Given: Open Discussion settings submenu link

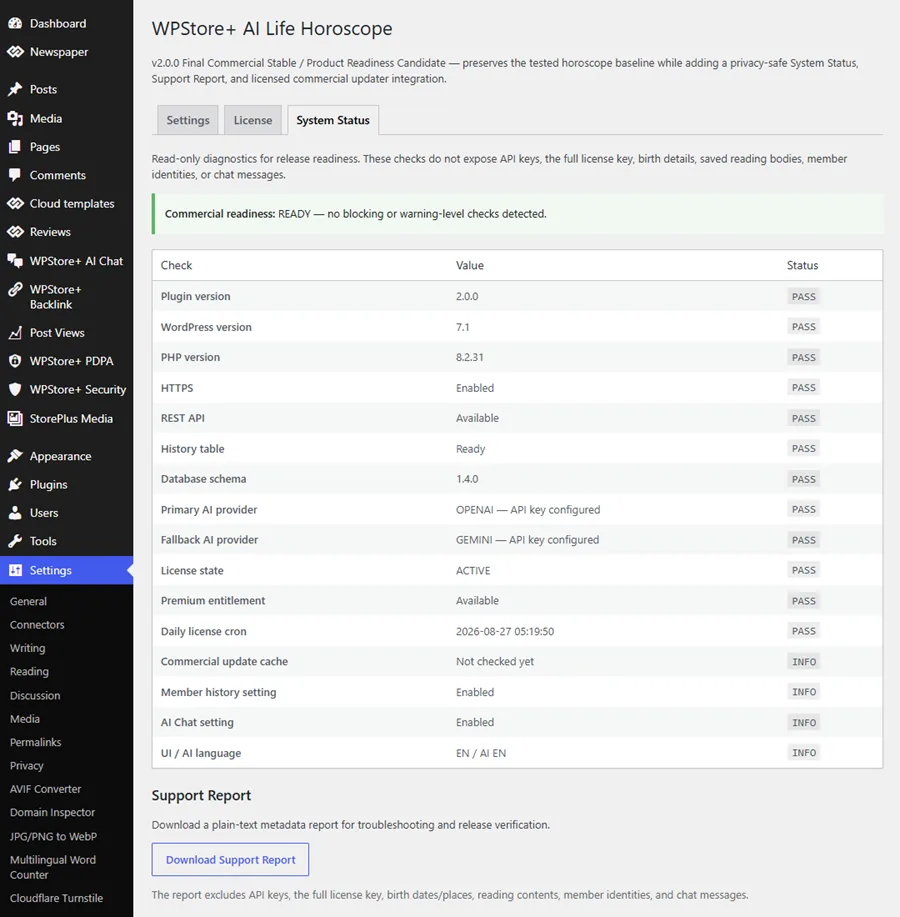Looking at the screenshot, I should (x=35, y=695).
